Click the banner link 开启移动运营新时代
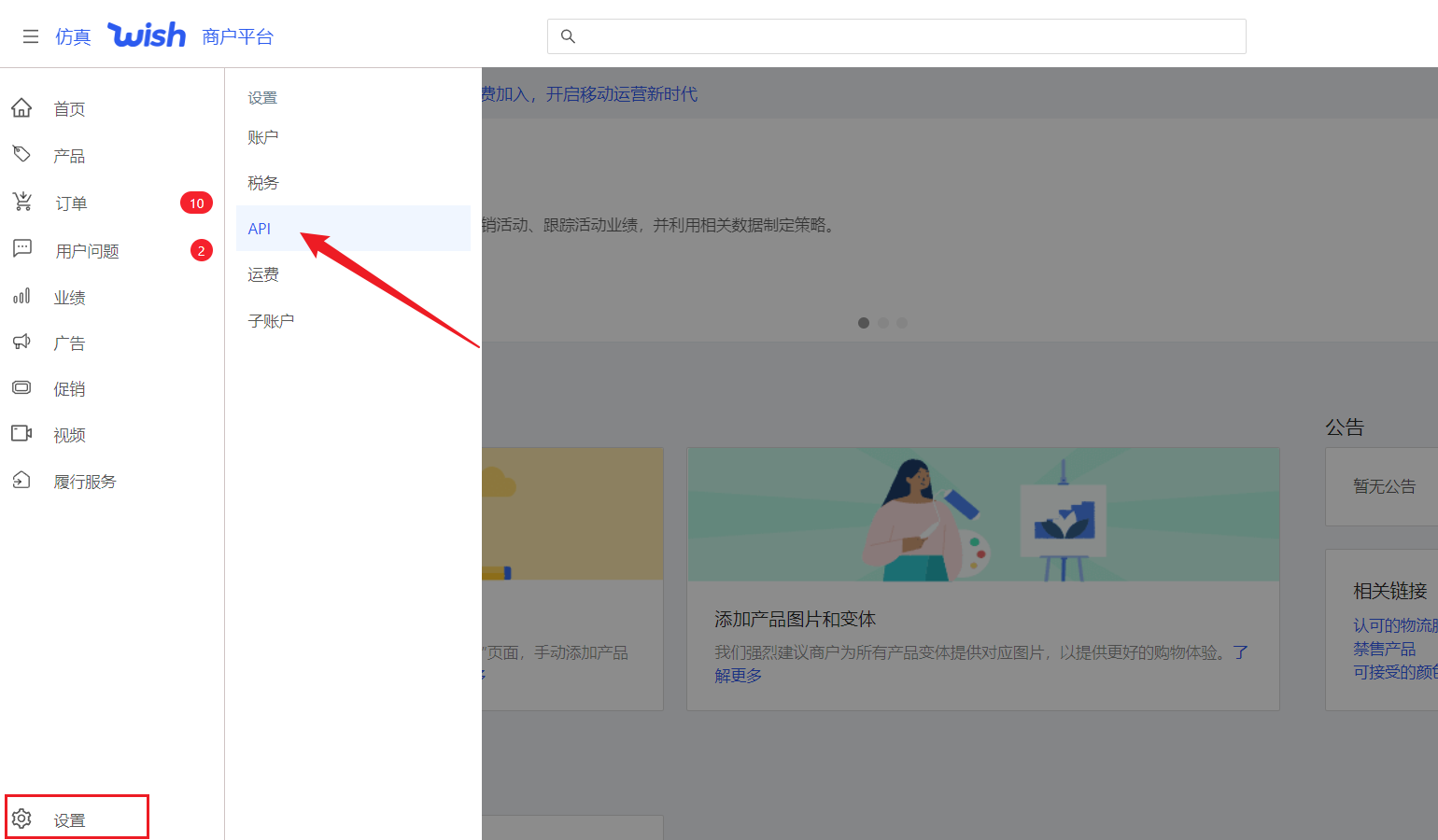Screen dimensions: 1438x840 point(622,94)
